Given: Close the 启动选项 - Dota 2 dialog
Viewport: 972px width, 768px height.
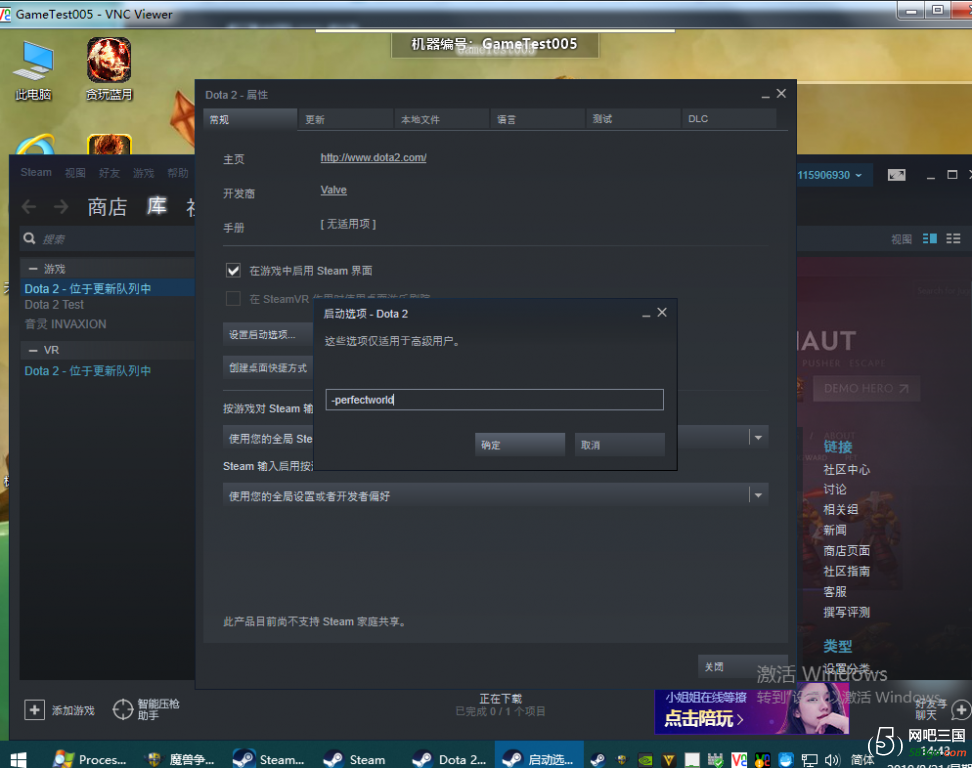Looking at the screenshot, I should [662, 312].
